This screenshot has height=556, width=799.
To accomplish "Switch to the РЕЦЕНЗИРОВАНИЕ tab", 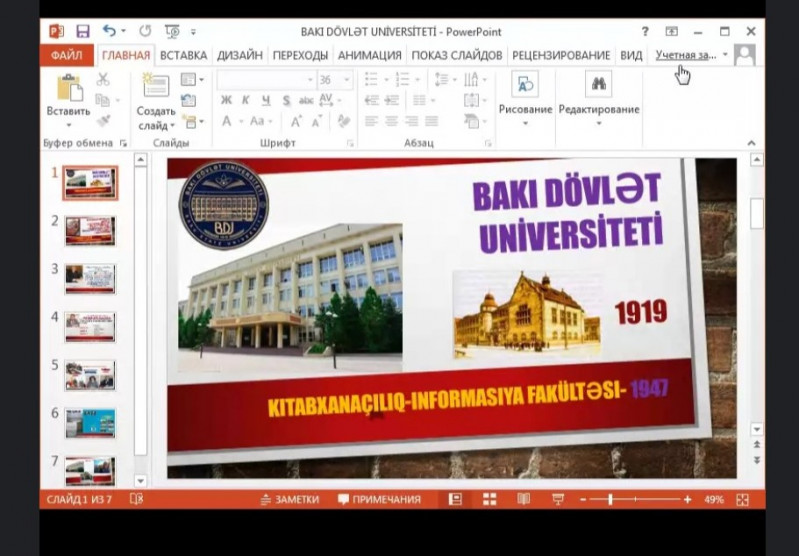I will click(x=561, y=55).
